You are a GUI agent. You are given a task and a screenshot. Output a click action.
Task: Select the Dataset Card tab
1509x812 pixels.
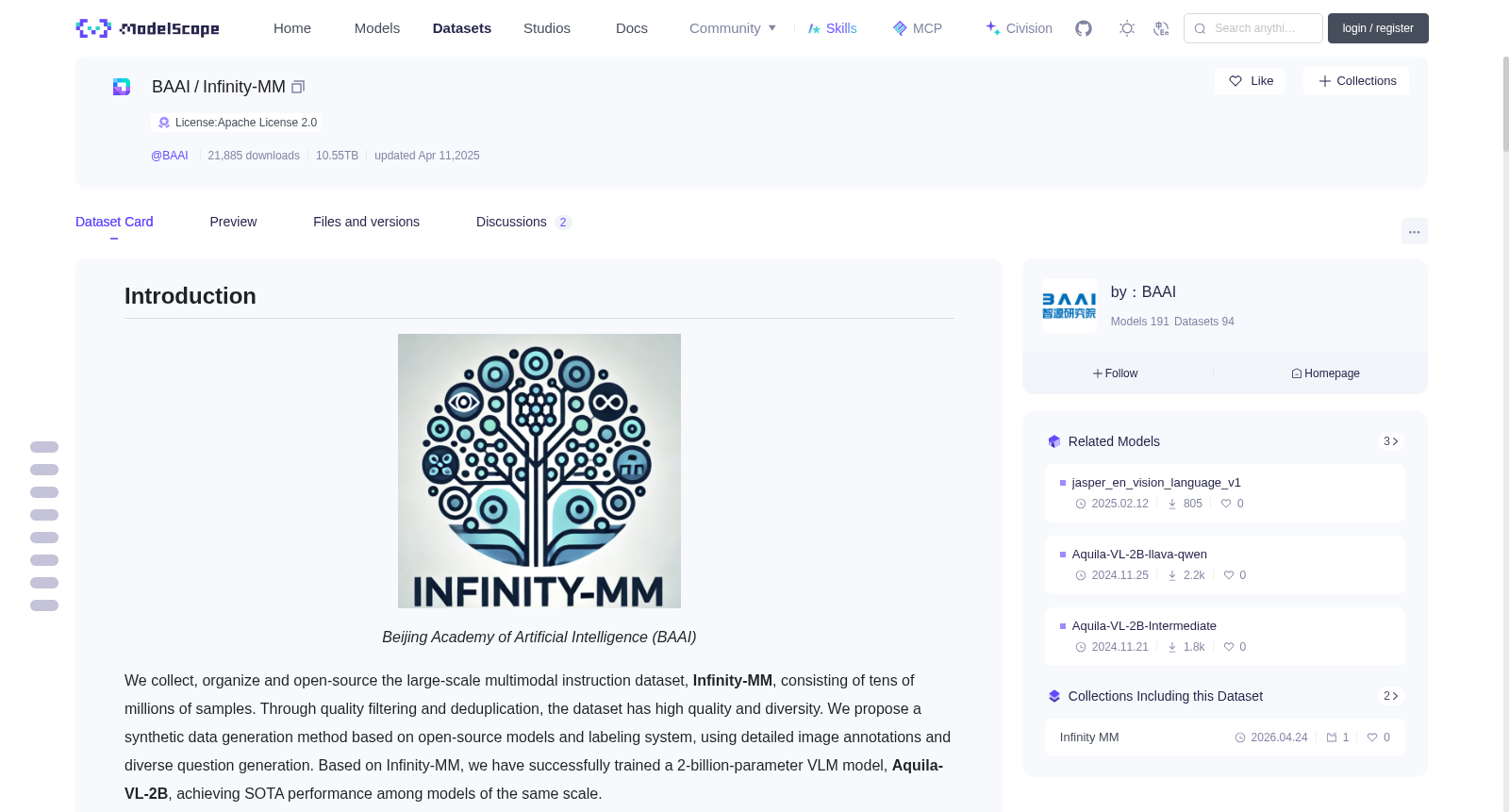pyautogui.click(x=114, y=222)
